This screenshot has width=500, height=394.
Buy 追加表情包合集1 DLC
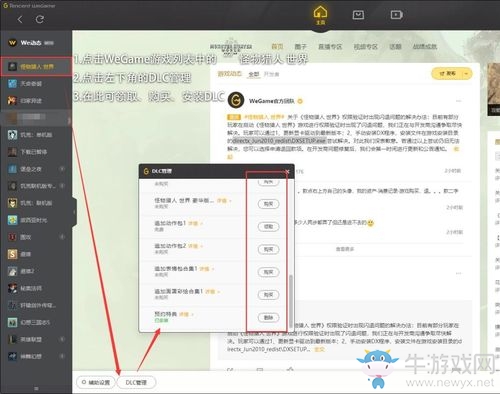pos(268,272)
